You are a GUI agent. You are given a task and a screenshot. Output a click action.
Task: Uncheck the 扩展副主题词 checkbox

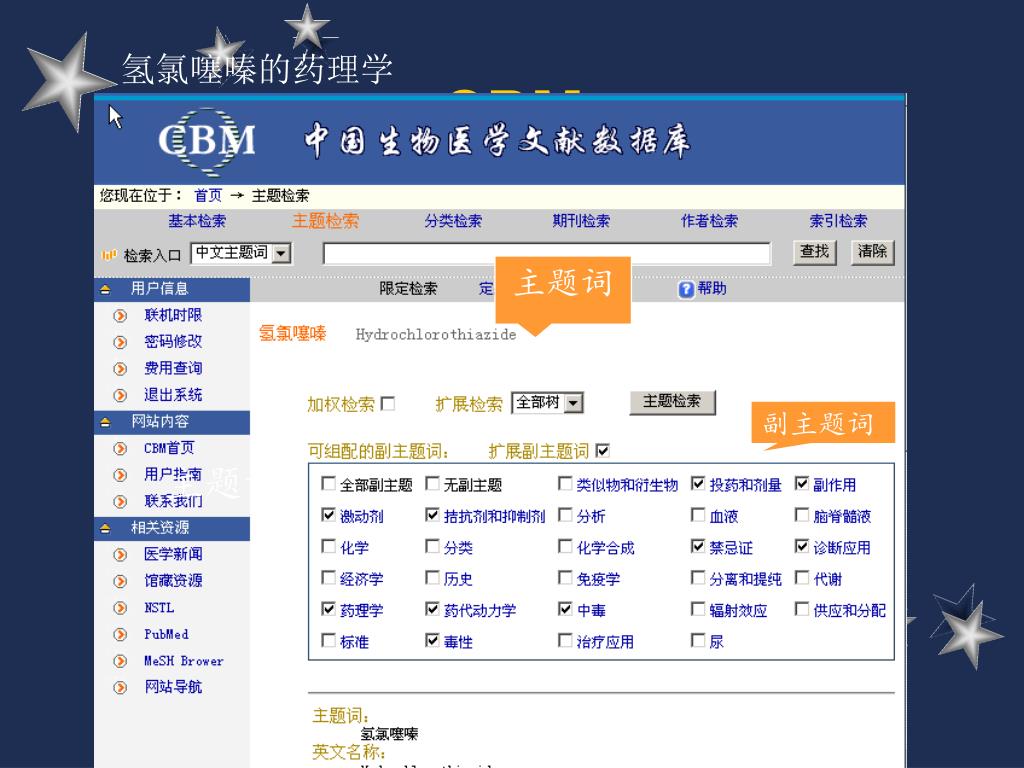click(603, 450)
